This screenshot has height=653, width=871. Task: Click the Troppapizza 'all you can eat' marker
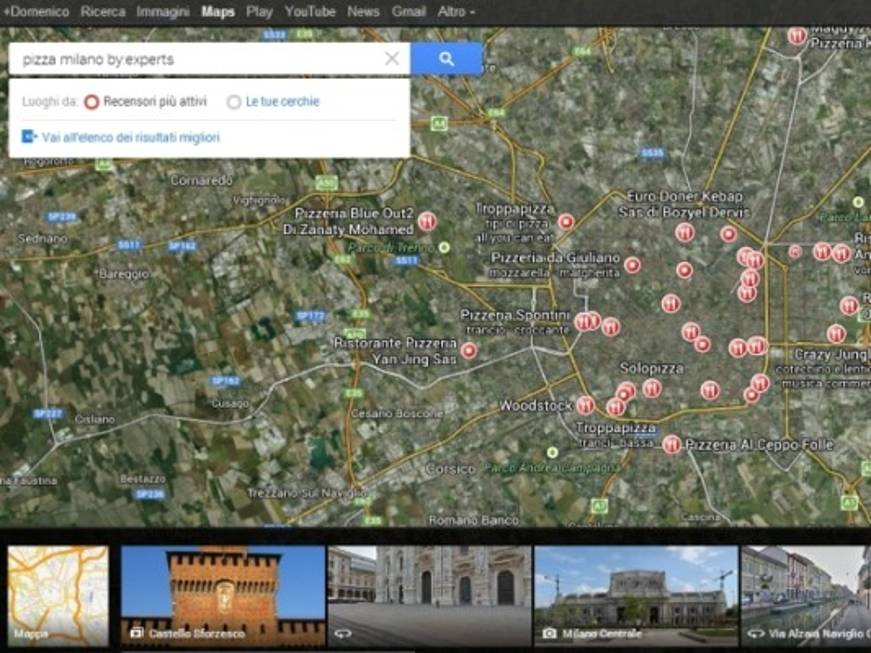tap(566, 222)
